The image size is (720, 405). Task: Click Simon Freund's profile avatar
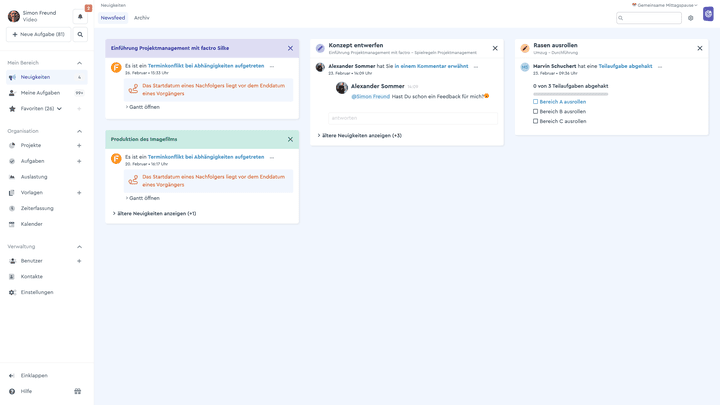tap(14, 16)
